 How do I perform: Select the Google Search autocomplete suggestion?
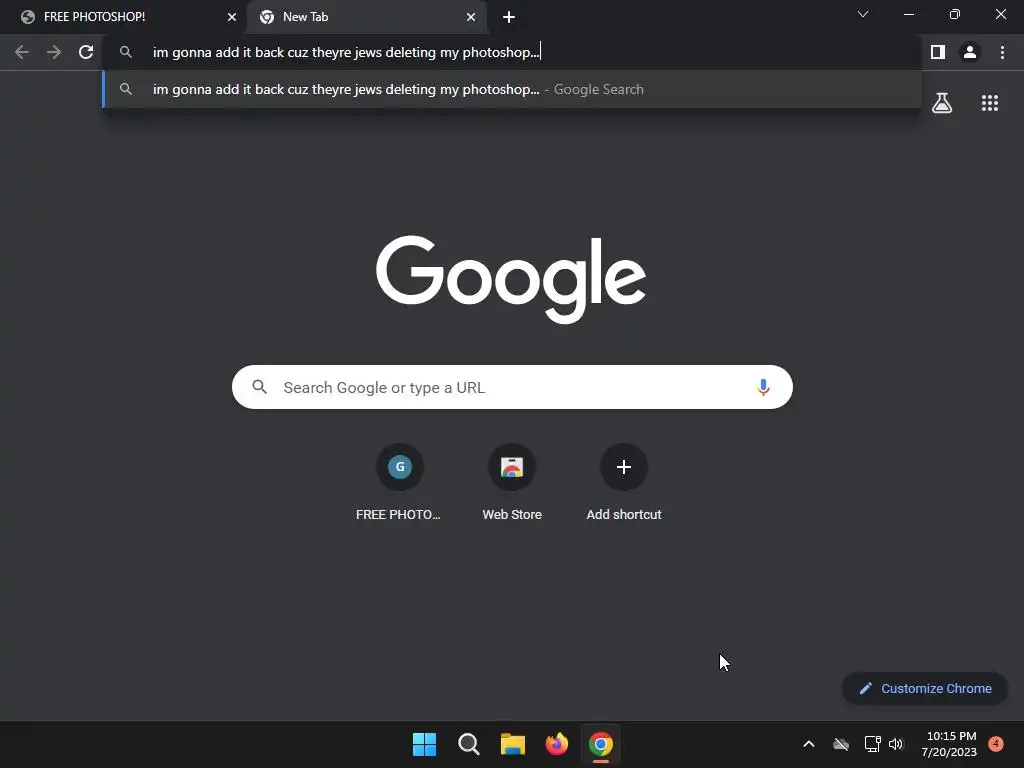tap(512, 89)
